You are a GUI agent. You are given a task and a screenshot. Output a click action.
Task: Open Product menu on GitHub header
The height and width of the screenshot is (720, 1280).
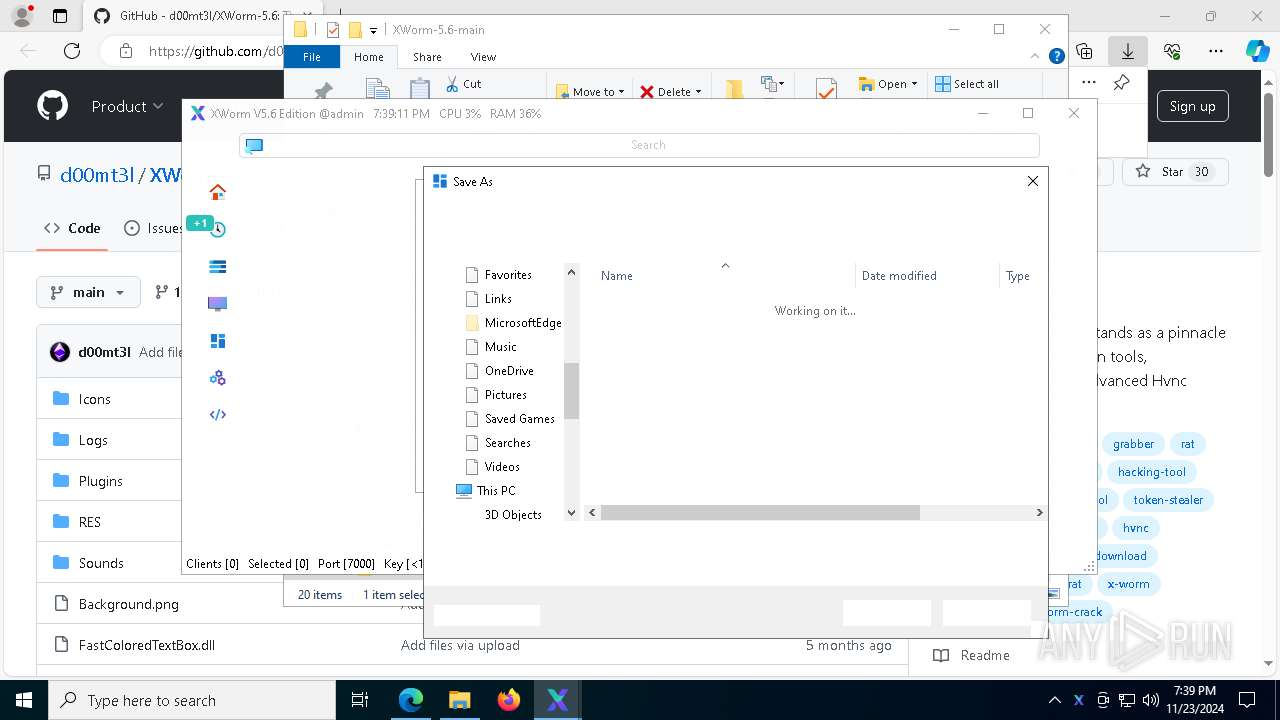click(x=127, y=106)
